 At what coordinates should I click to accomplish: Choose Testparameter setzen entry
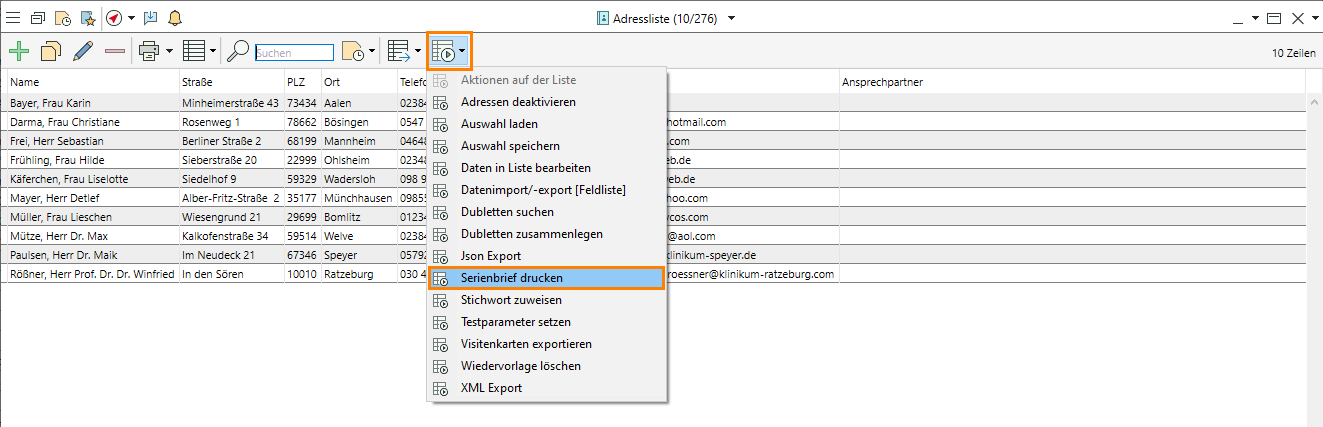click(547, 322)
